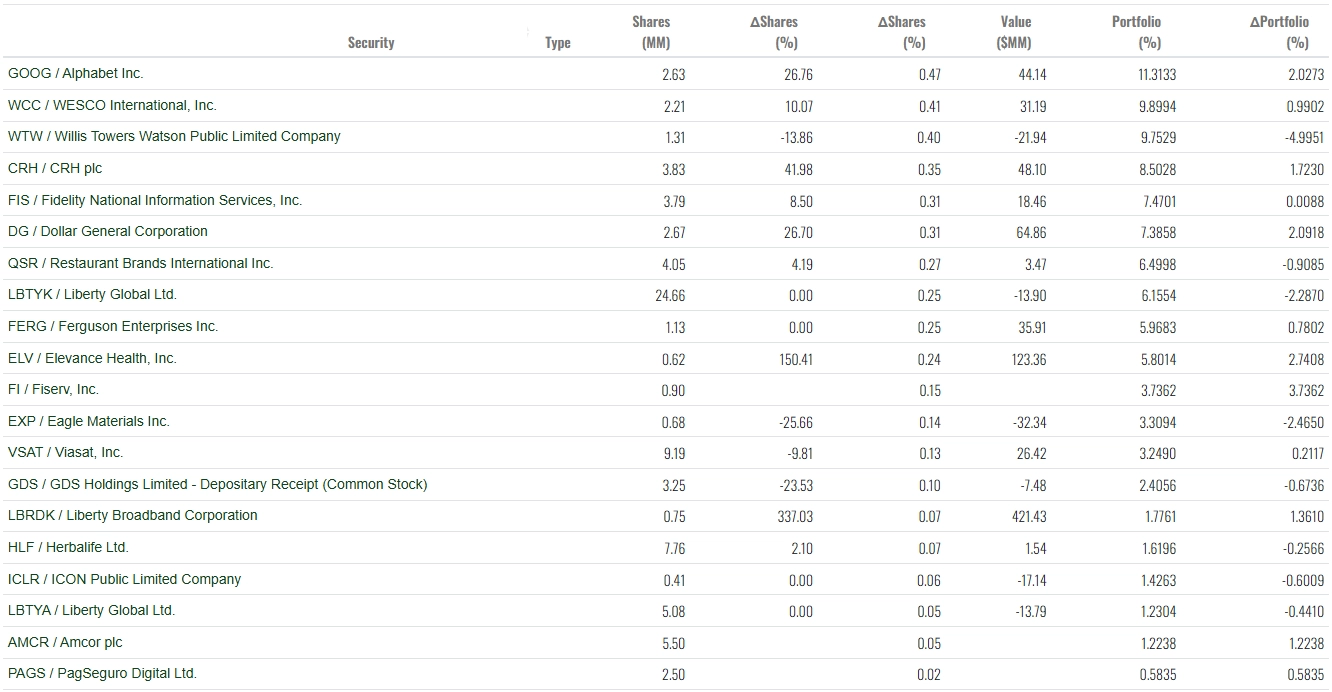The width and height of the screenshot is (1332, 692).
Task: Select the 0.5835 portfolio cell for PagSeguro
Action: (1158, 675)
